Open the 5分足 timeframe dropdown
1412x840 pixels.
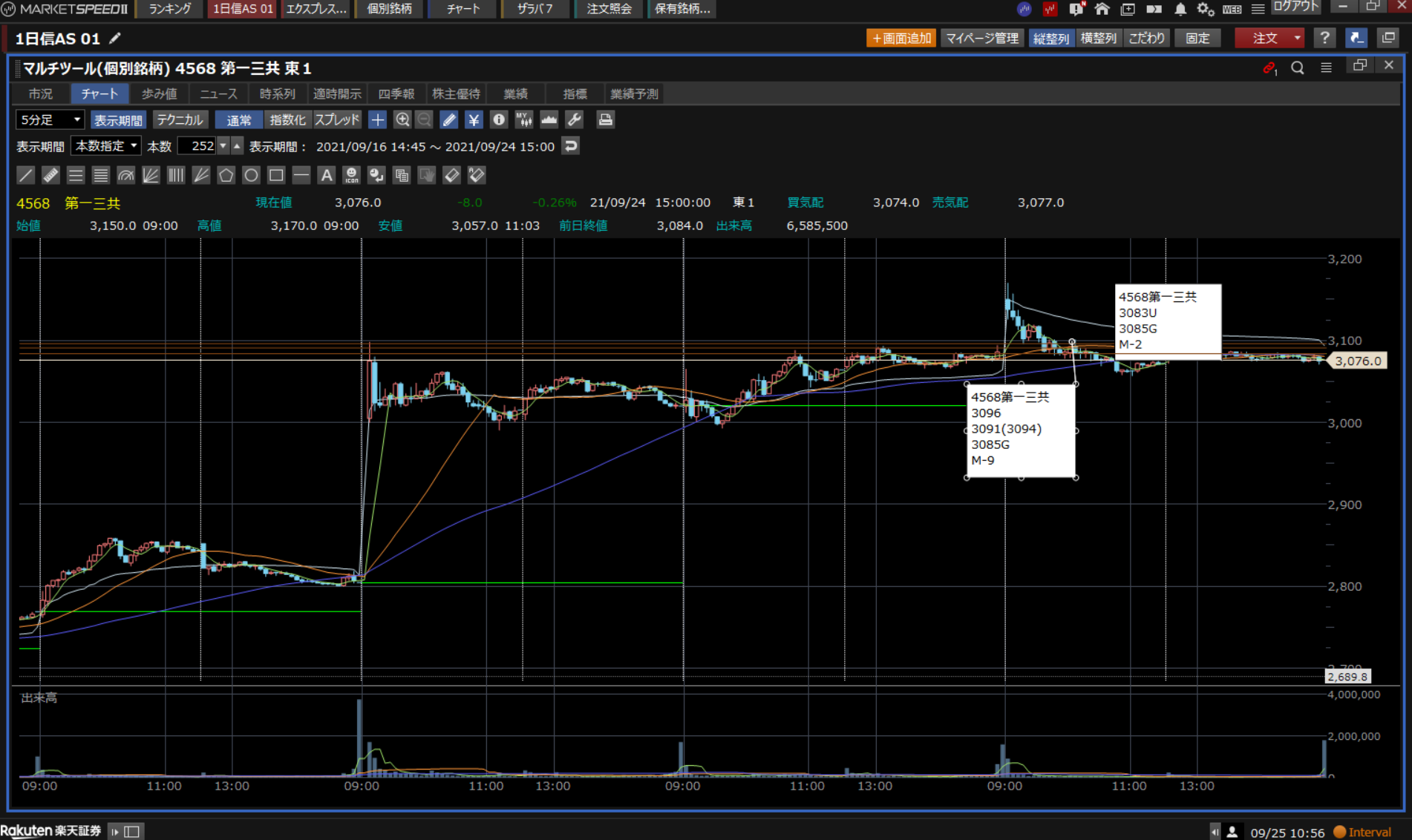pyautogui.click(x=50, y=119)
